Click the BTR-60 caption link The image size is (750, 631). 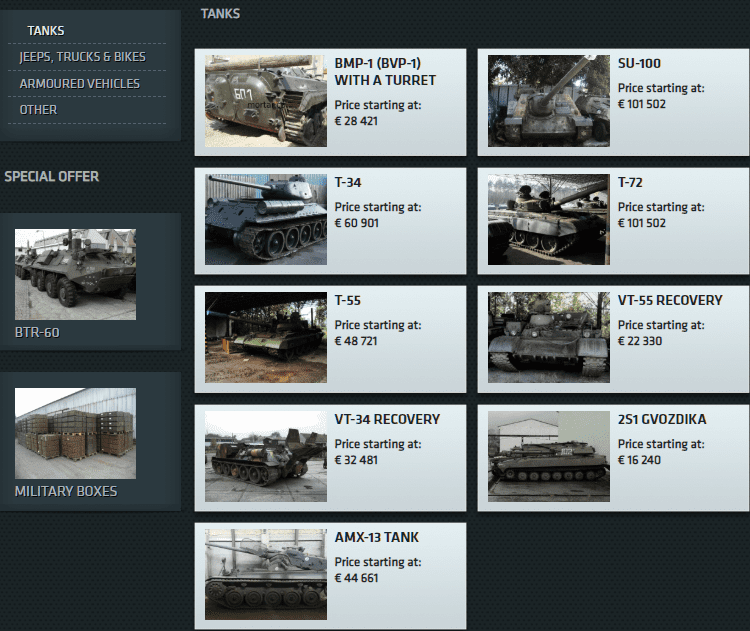(37, 332)
